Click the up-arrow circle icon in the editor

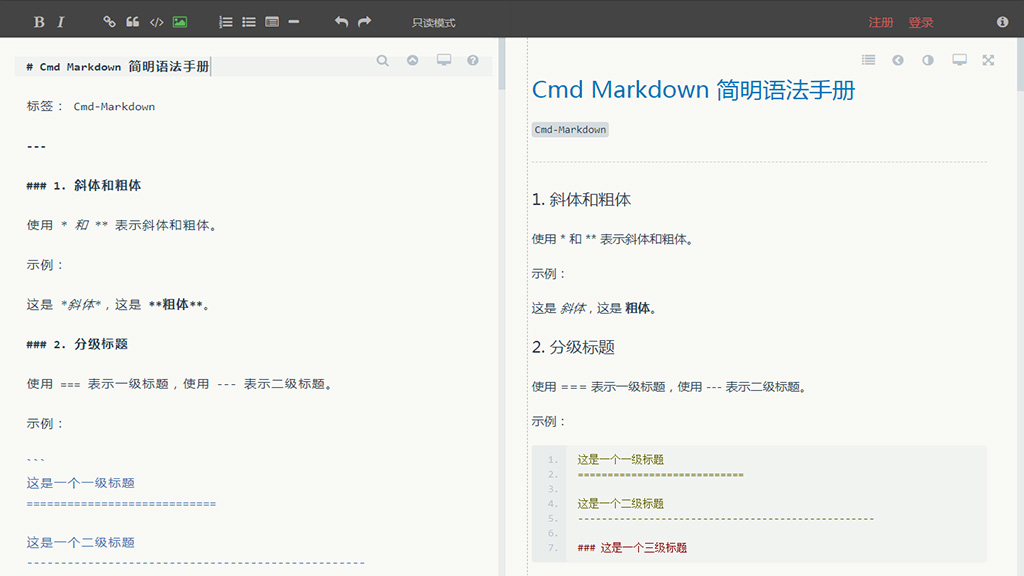coord(413,60)
